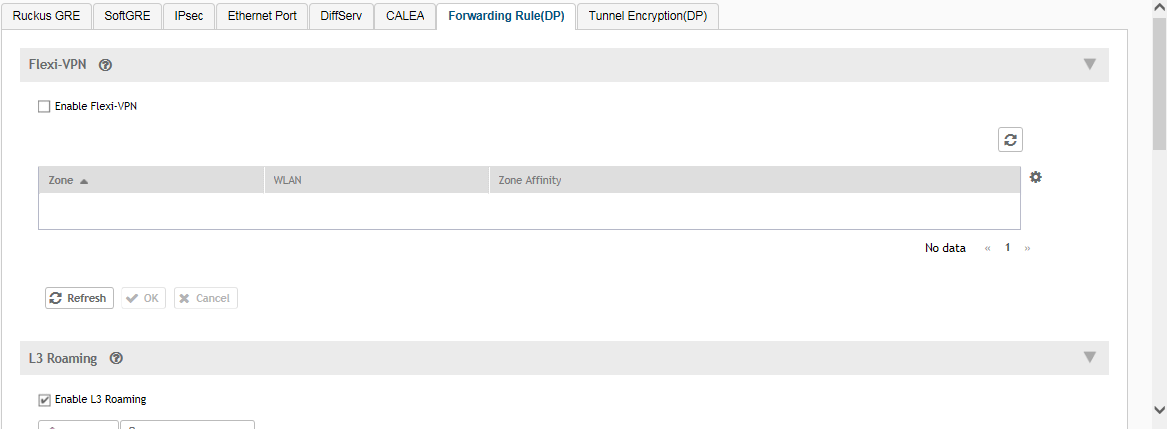Collapse the L3 Roaming section
The image size is (1167, 429).
pyautogui.click(x=1090, y=358)
